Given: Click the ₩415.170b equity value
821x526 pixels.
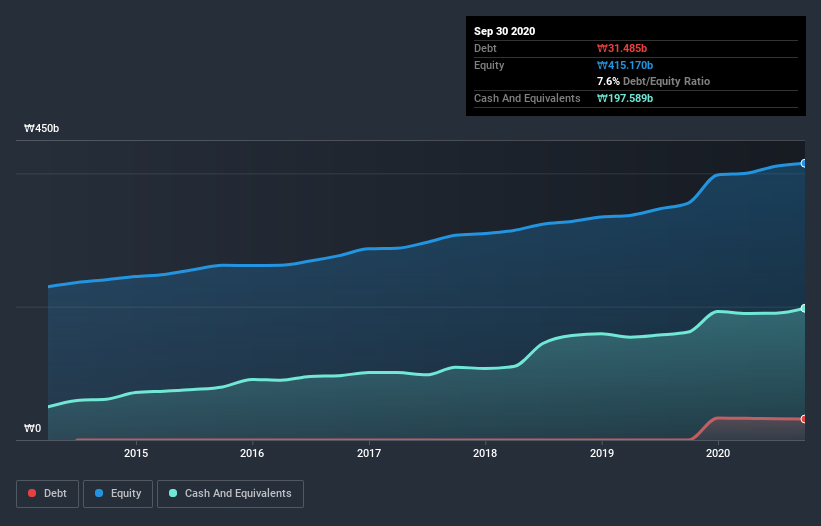Looking at the screenshot, I should tap(625, 65).
